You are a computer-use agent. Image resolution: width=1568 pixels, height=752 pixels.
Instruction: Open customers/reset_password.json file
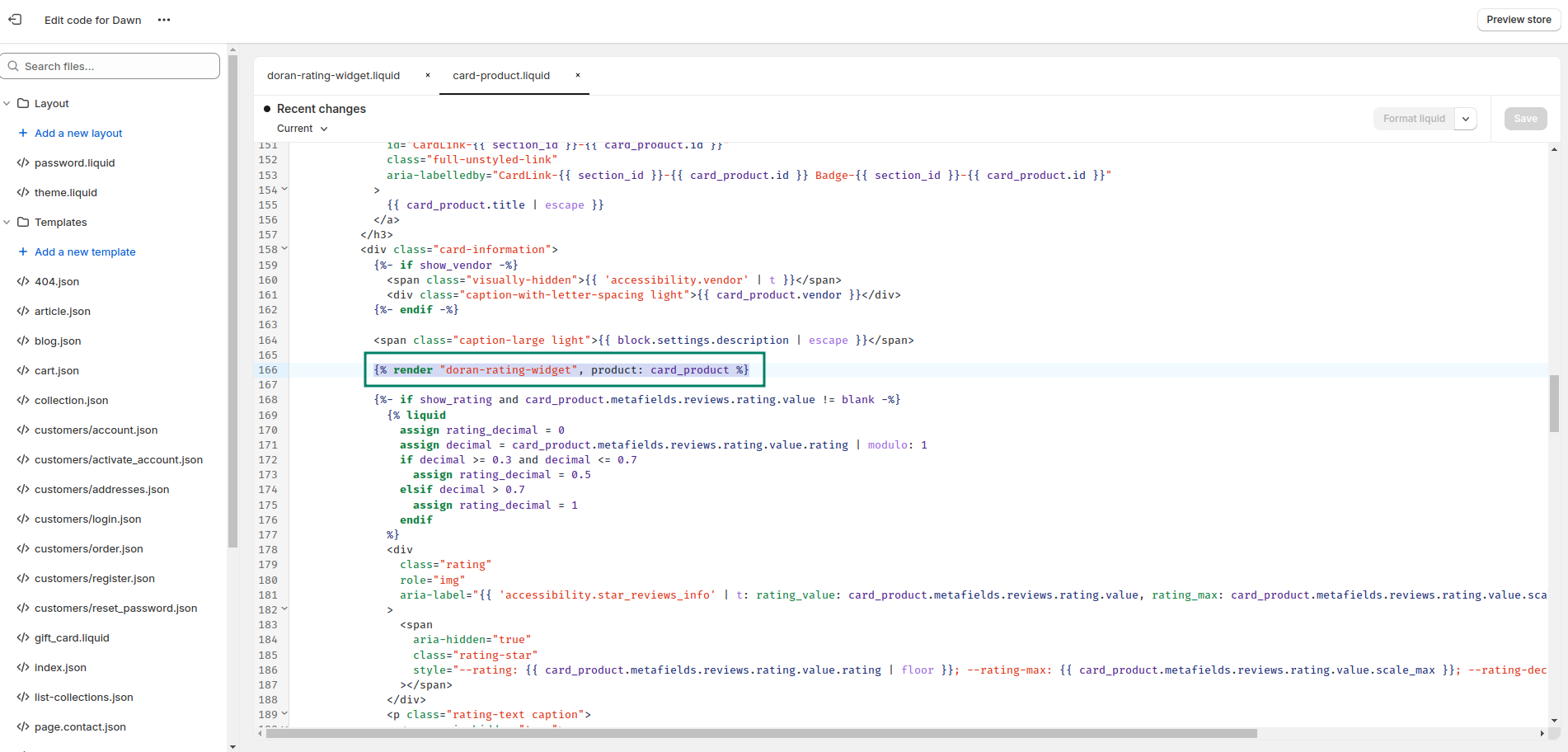pos(115,609)
